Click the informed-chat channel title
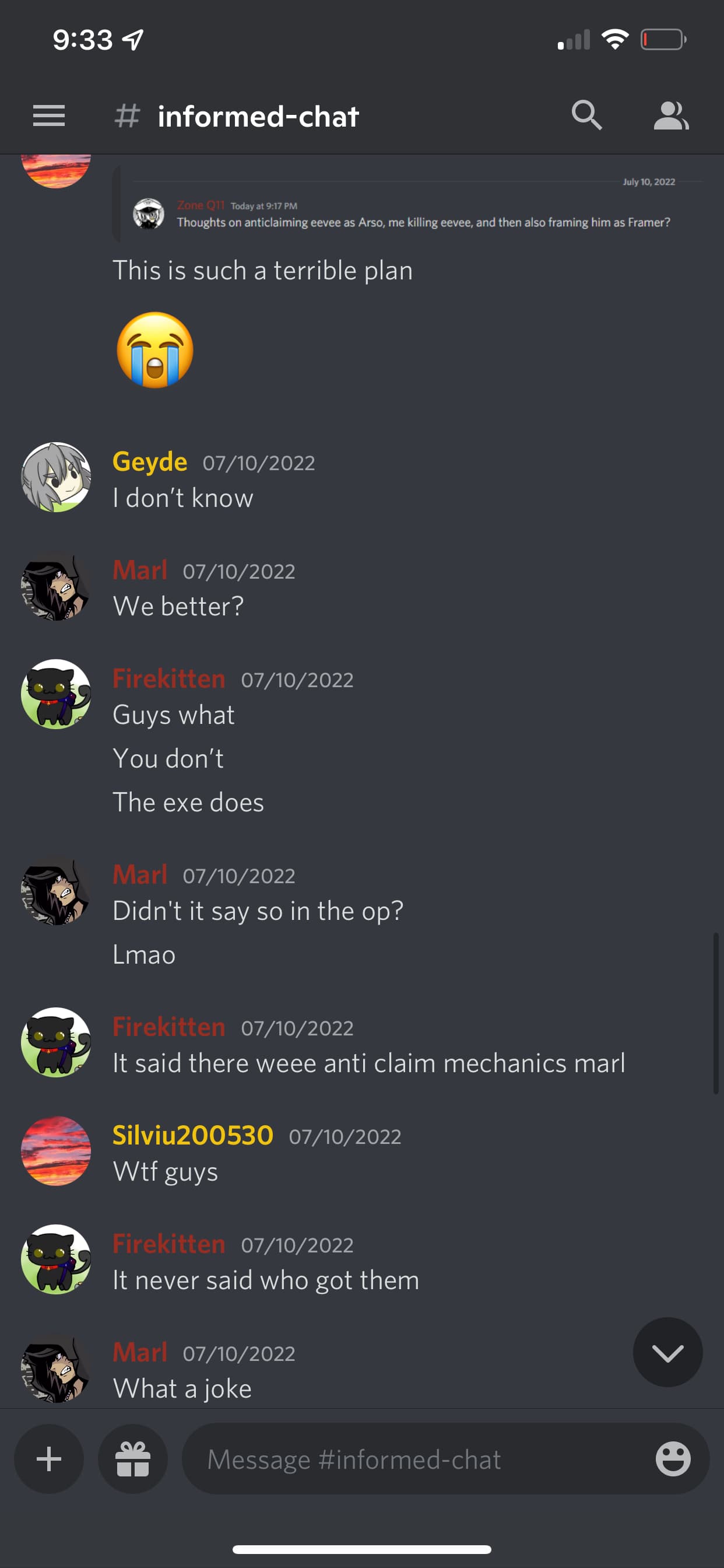 pos(258,116)
